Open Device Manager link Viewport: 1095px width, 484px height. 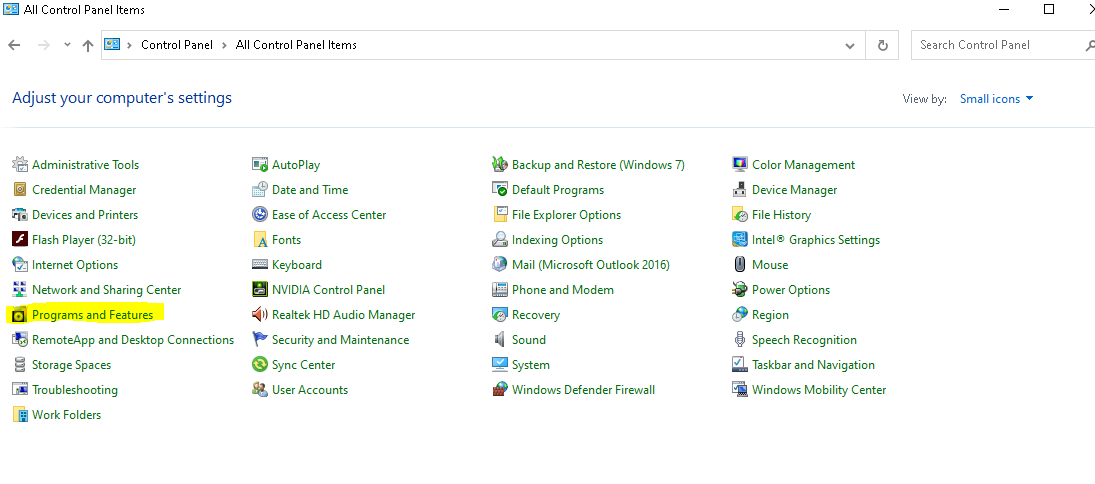(x=795, y=190)
